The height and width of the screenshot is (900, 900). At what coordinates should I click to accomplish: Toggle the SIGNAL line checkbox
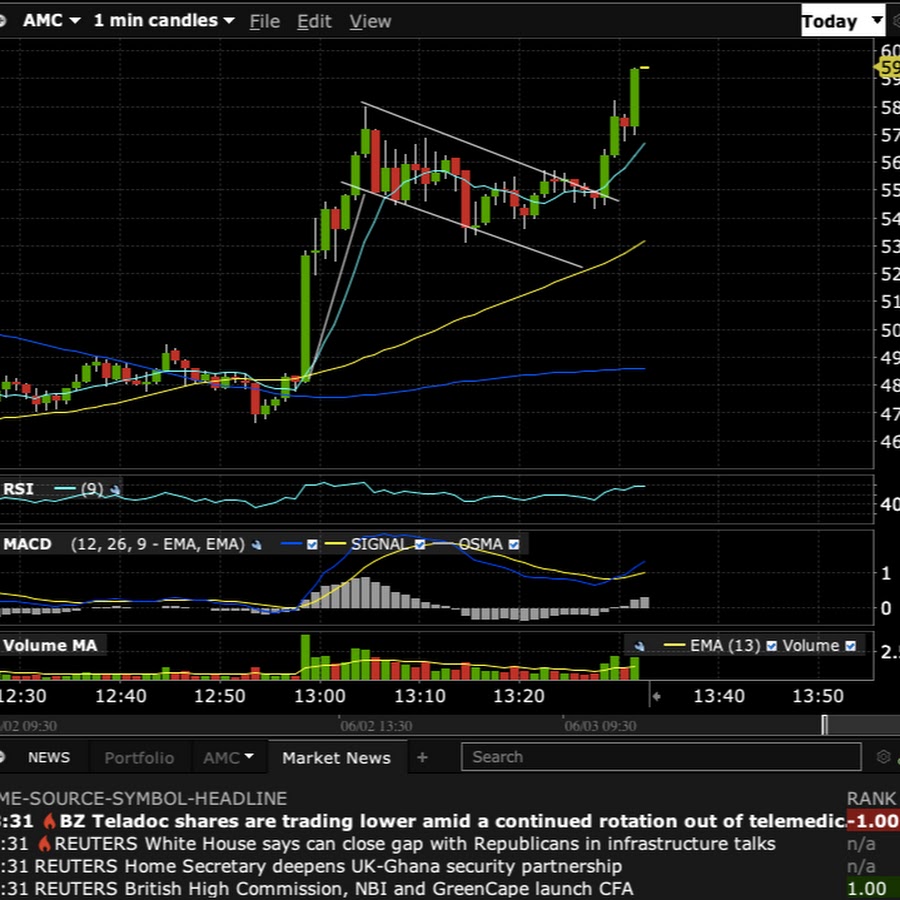(420, 545)
